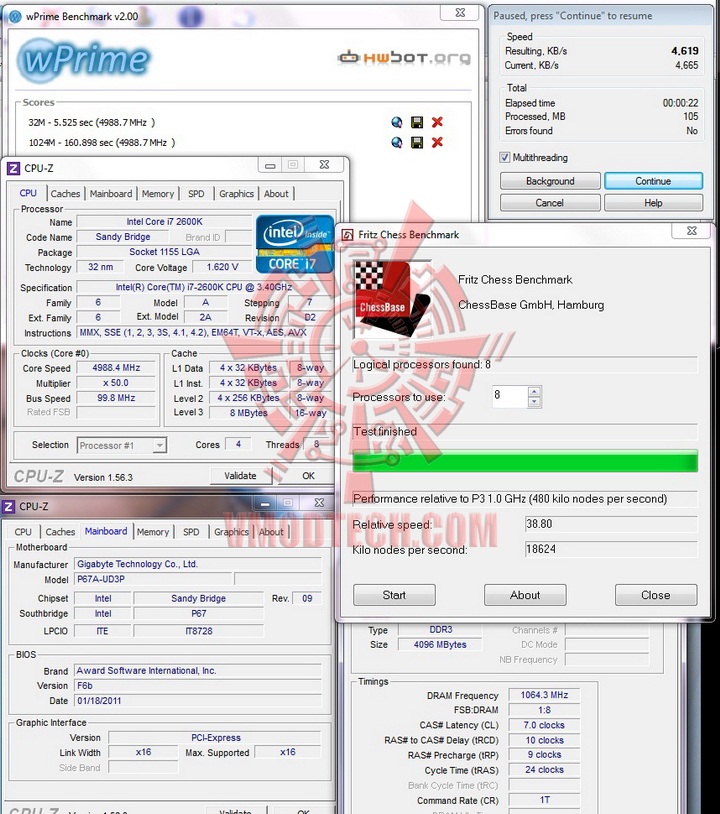Viewport: 720px width, 814px height.
Task: Click the Kilo nodes per second value 18624
Action: click(x=611, y=549)
